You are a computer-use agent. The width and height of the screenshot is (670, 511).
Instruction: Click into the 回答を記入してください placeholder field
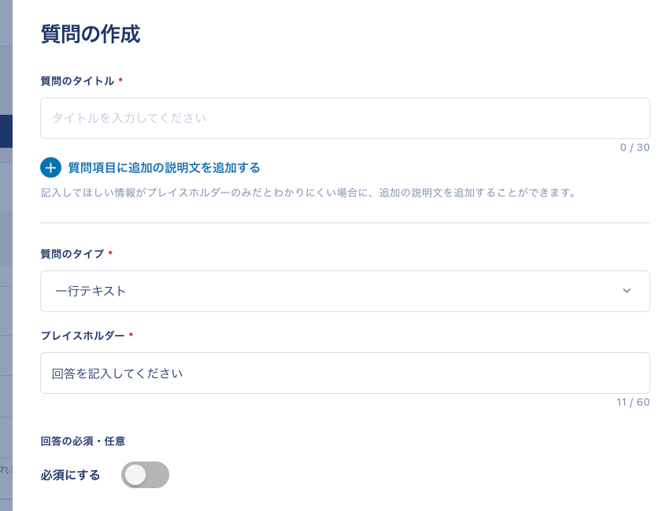(344, 373)
